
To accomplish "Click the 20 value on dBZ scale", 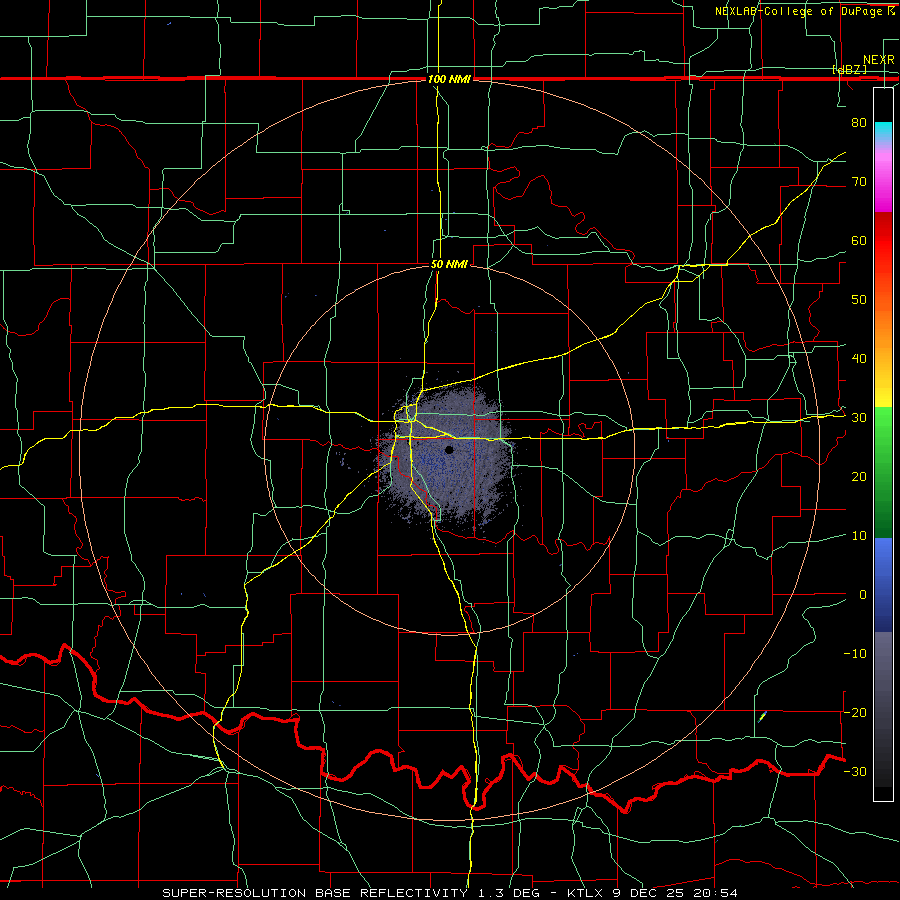I will click(x=859, y=476).
